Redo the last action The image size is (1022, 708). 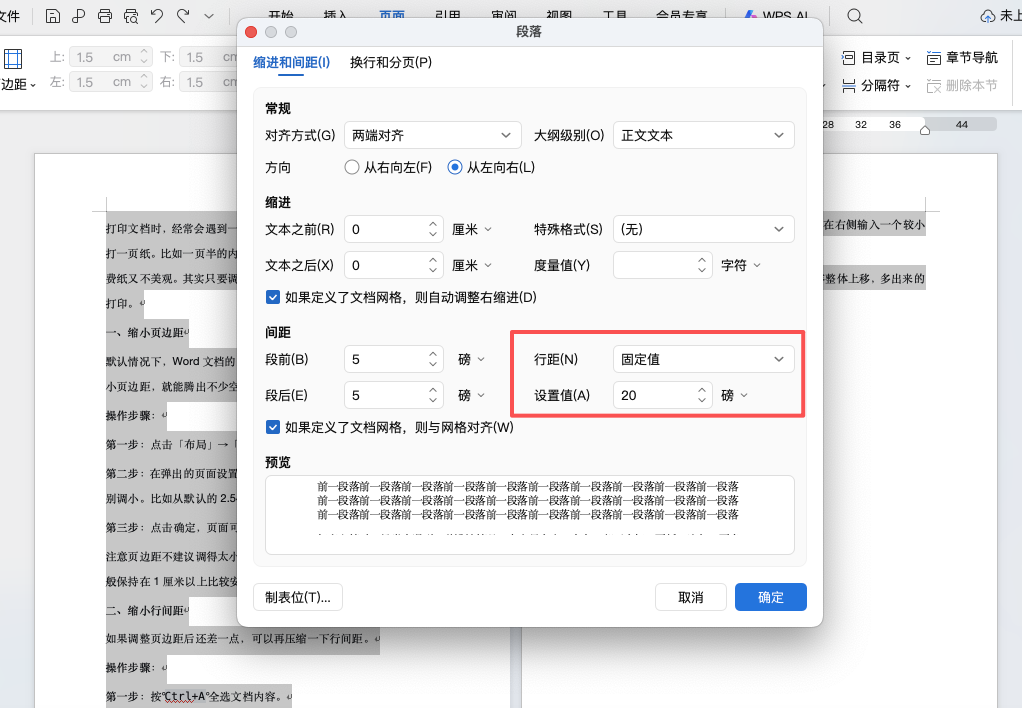(183, 16)
